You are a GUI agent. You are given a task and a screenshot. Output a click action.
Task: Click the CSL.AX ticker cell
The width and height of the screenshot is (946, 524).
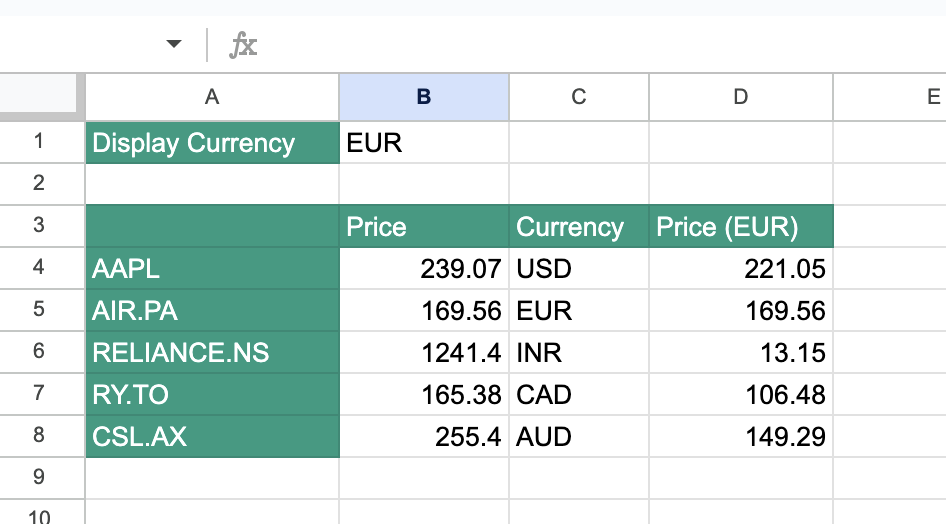[212, 436]
